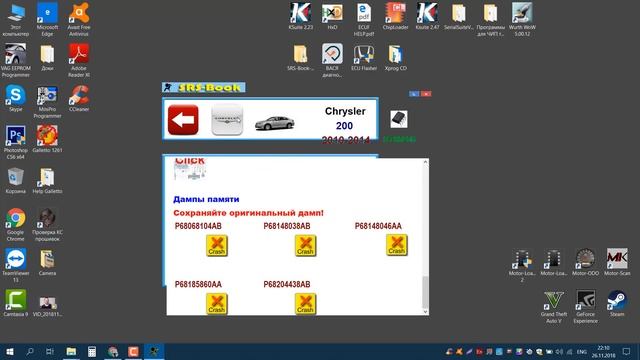
Task: Select Photoshop CS6 x64 icon
Action: [16, 142]
